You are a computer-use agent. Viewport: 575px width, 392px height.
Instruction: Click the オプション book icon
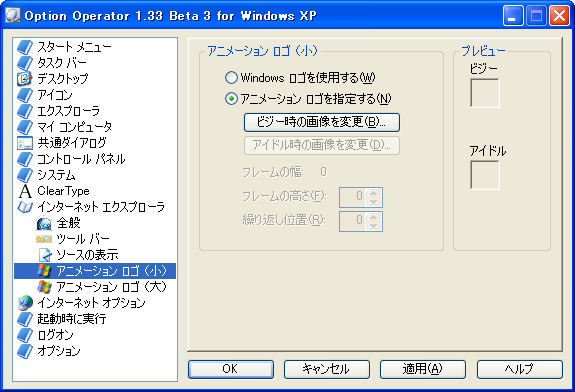[x=25, y=351]
